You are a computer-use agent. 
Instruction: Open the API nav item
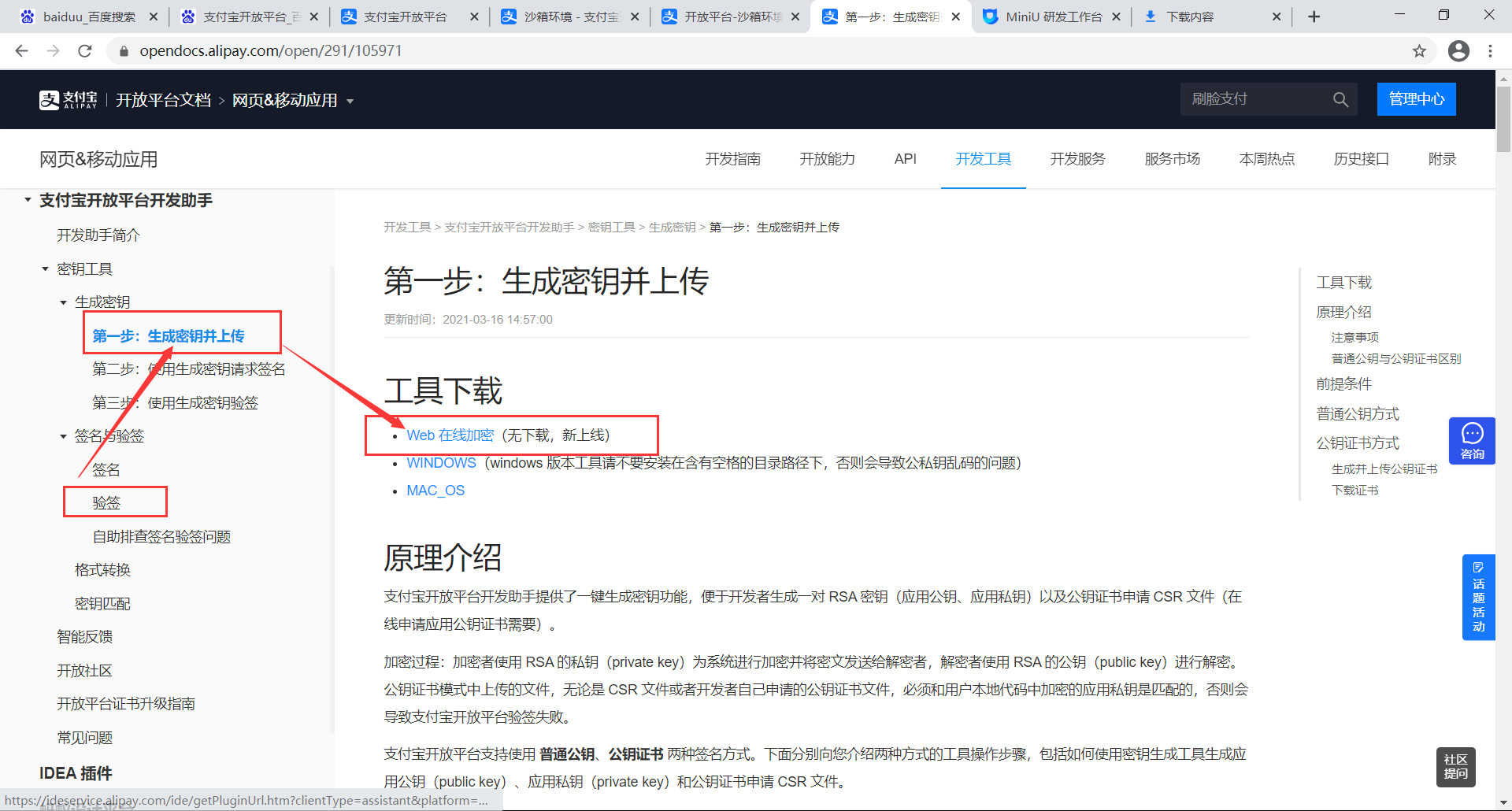pyautogui.click(x=905, y=159)
